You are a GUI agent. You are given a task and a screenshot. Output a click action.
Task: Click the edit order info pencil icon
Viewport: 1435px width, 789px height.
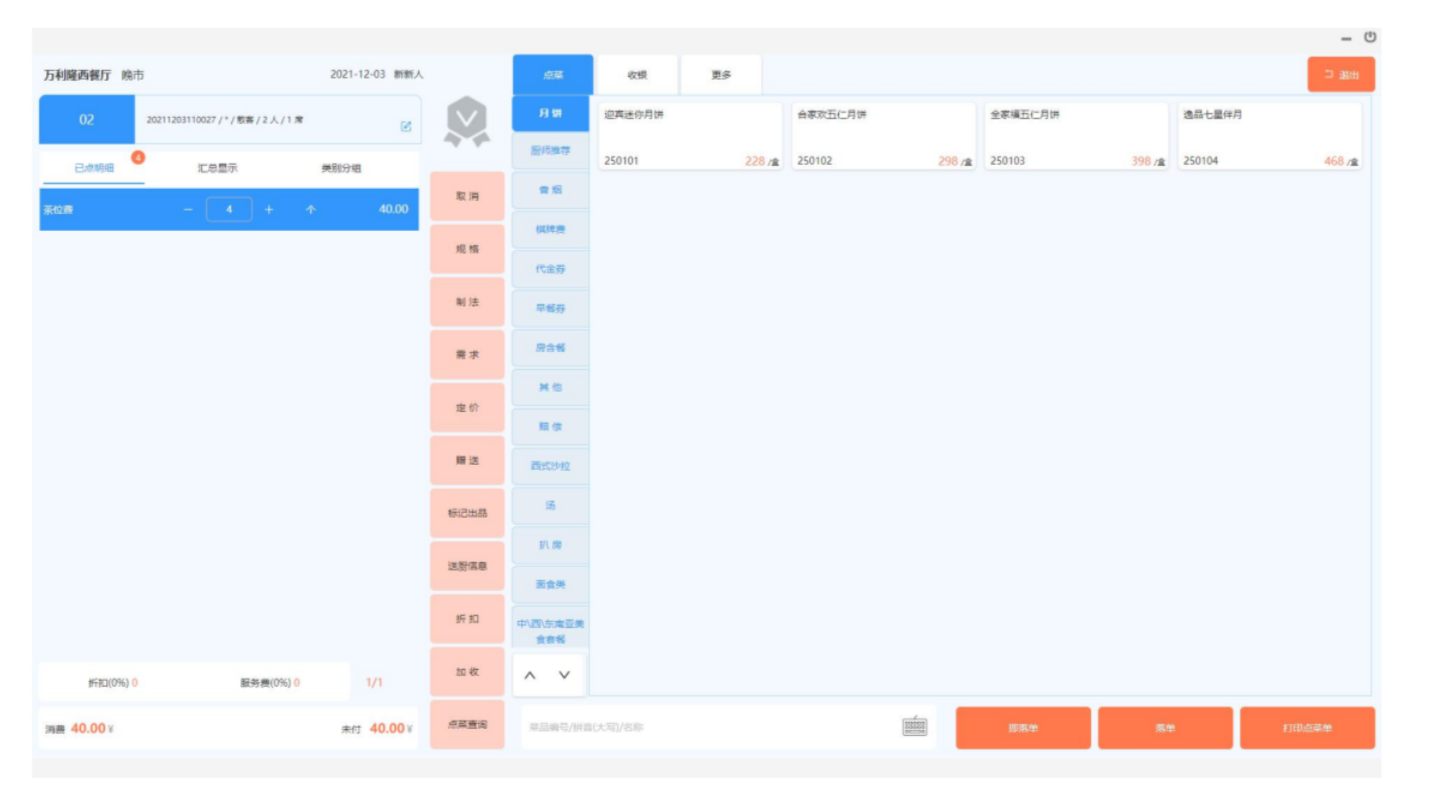tap(406, 126)
